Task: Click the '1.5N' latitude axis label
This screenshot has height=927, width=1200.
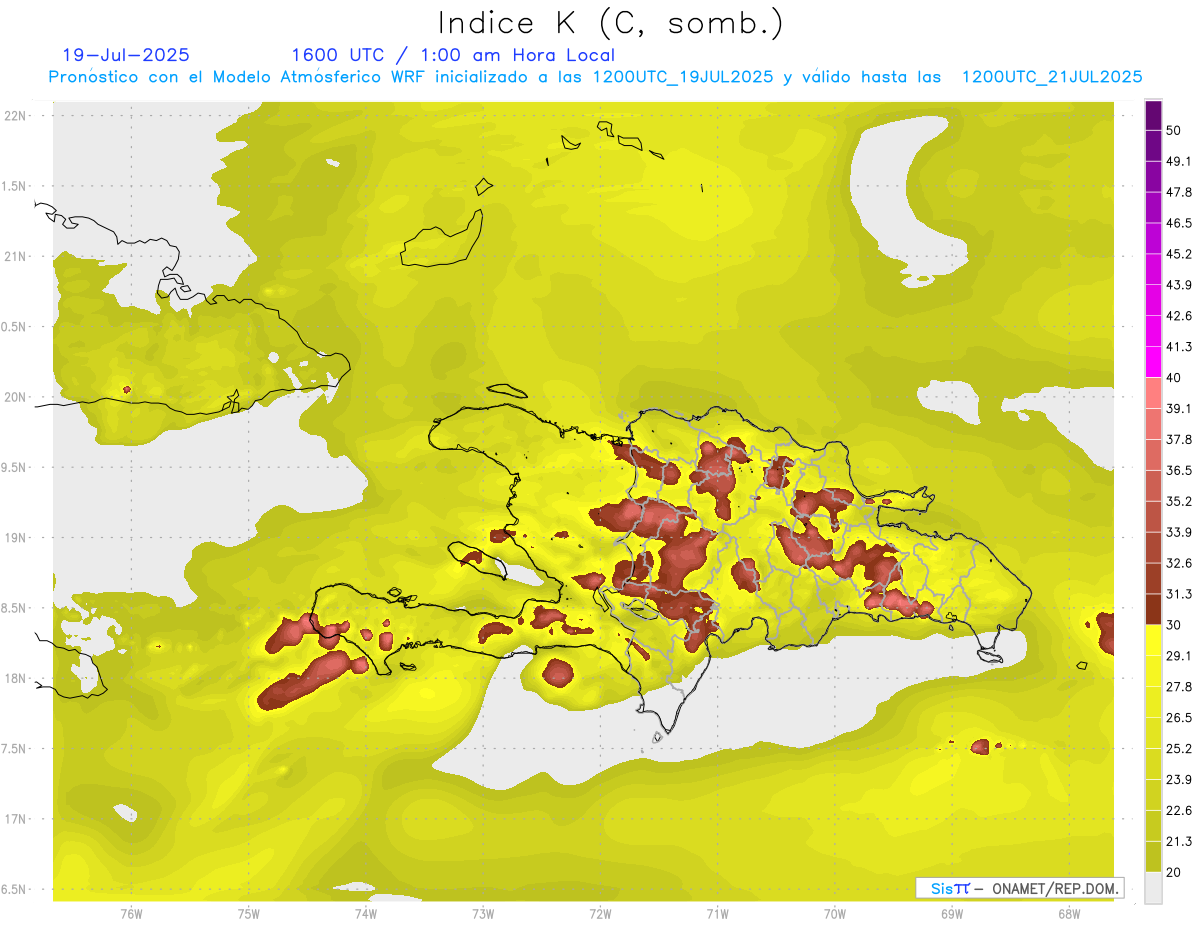Action: click(x=15, y=186)
